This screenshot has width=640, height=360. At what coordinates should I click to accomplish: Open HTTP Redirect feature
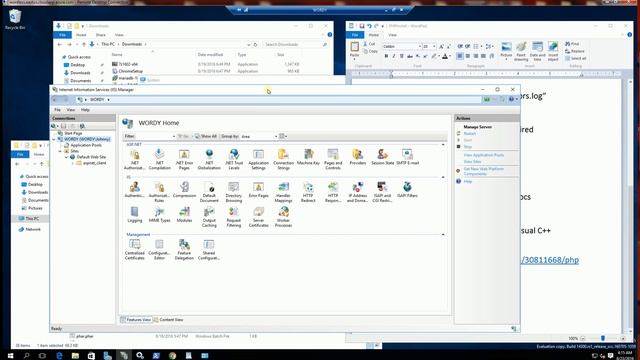(x=308, y=192)
